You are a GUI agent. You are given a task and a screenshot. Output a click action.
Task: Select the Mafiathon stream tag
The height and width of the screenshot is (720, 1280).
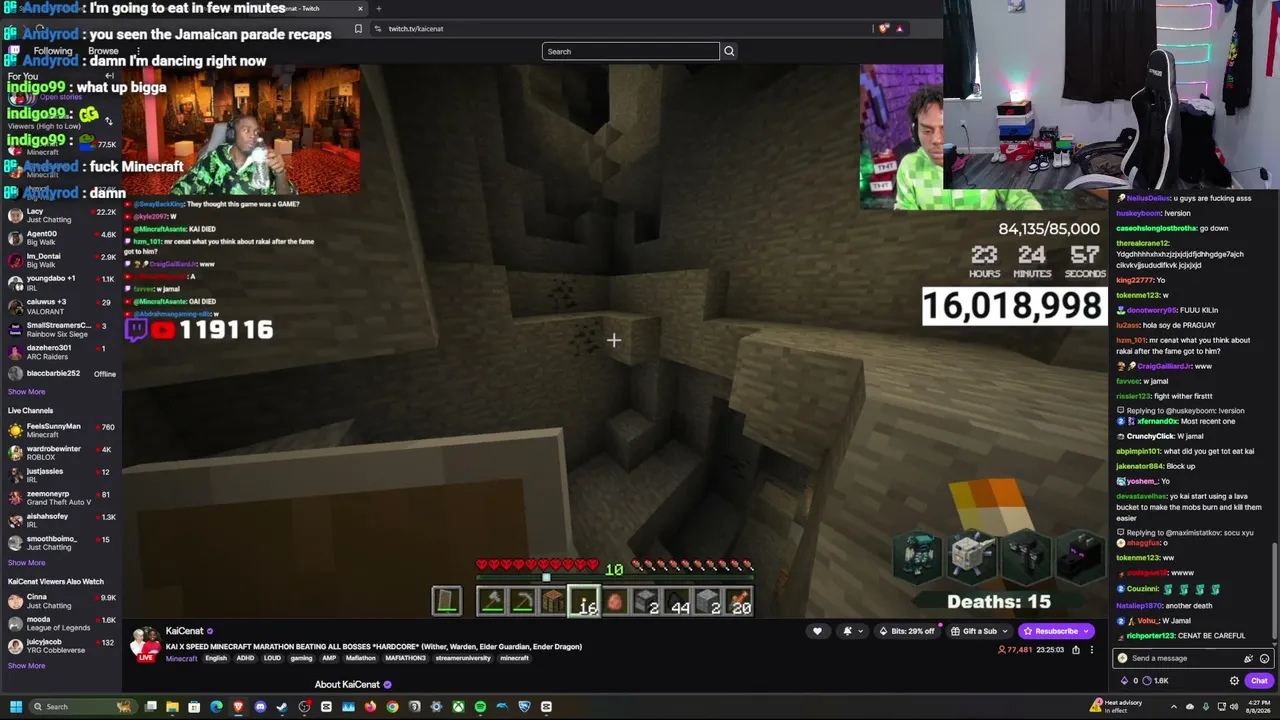click(360, 658)
